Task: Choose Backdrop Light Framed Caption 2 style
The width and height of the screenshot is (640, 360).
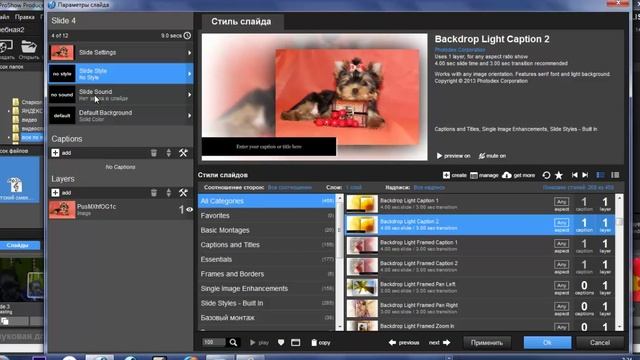Action: [480, 267]
